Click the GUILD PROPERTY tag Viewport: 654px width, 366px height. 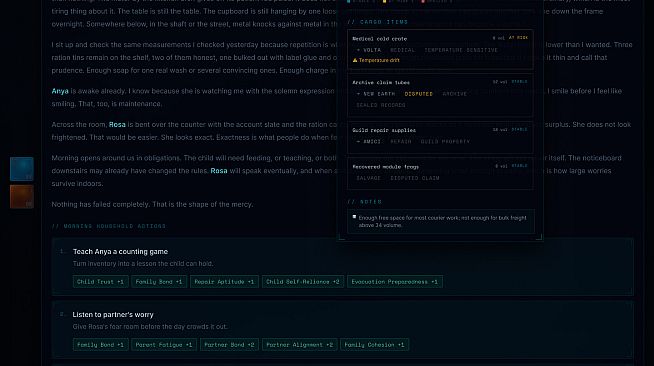(x=445, y=142)
